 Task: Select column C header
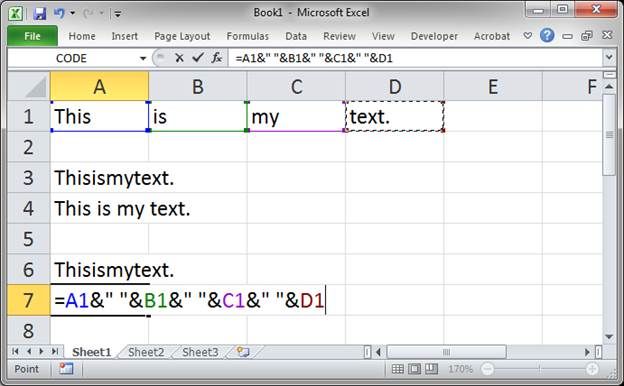(x=296, y=86)
